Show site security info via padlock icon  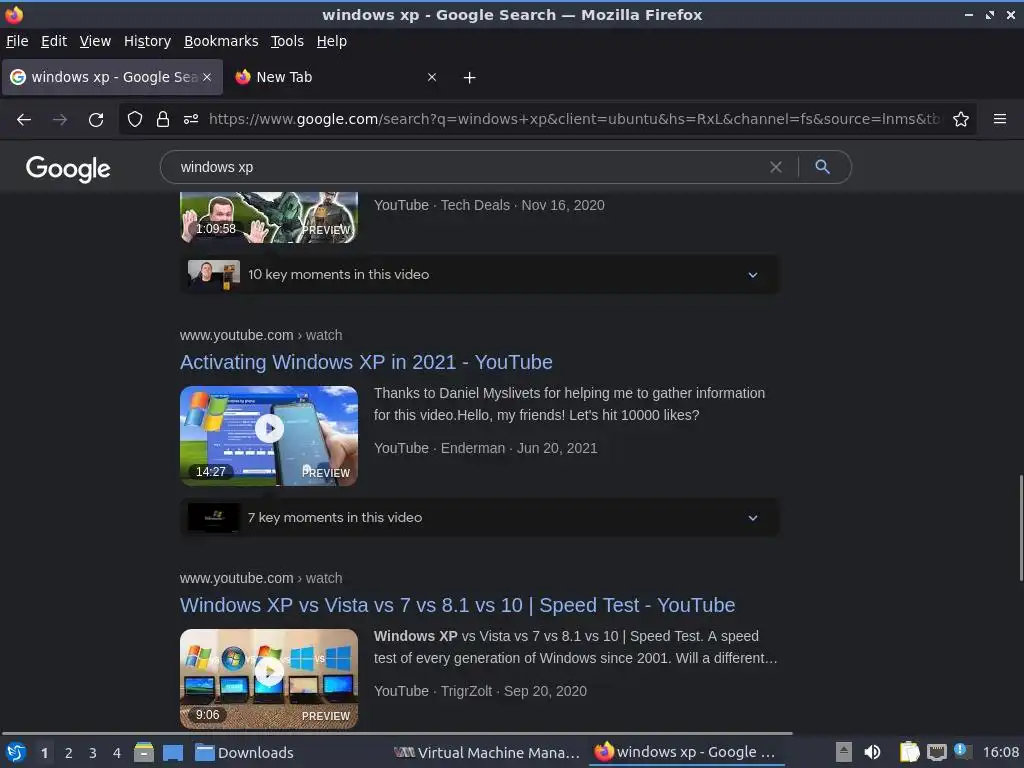coord(163,120)
